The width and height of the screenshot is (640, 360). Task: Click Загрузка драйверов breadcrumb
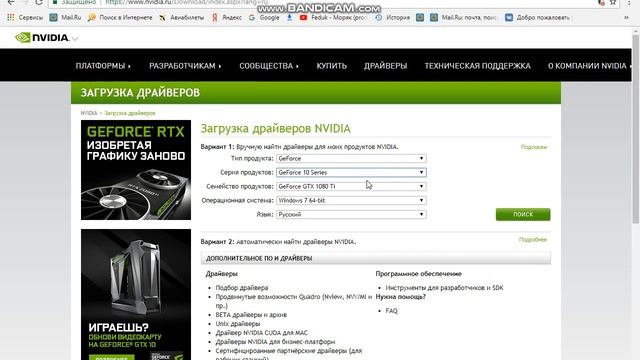click(x=130, y=113)
